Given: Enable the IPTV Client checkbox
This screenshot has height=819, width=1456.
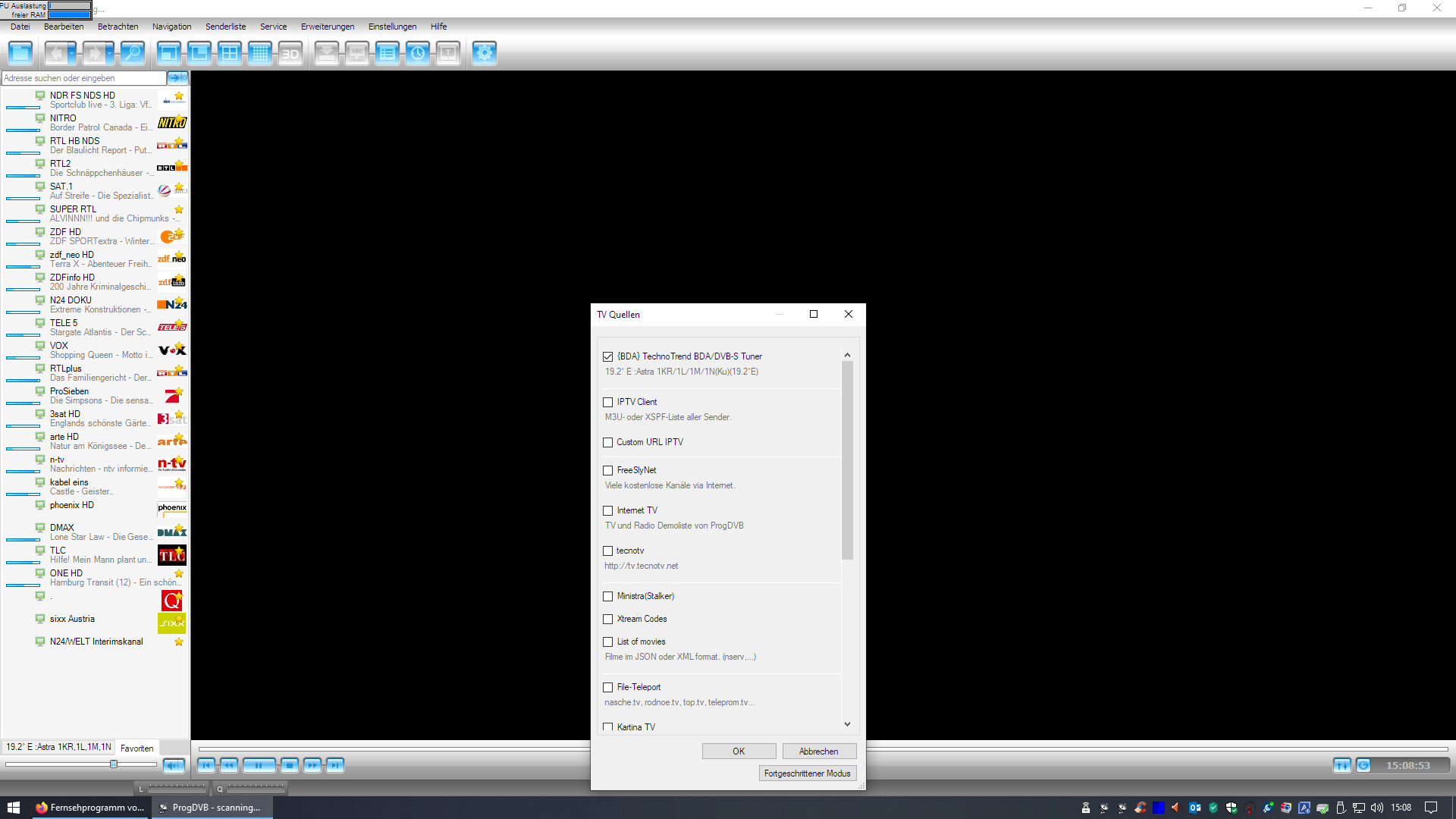Looking at the screenshot, I should pyautogui.click(x=607, y=402).
